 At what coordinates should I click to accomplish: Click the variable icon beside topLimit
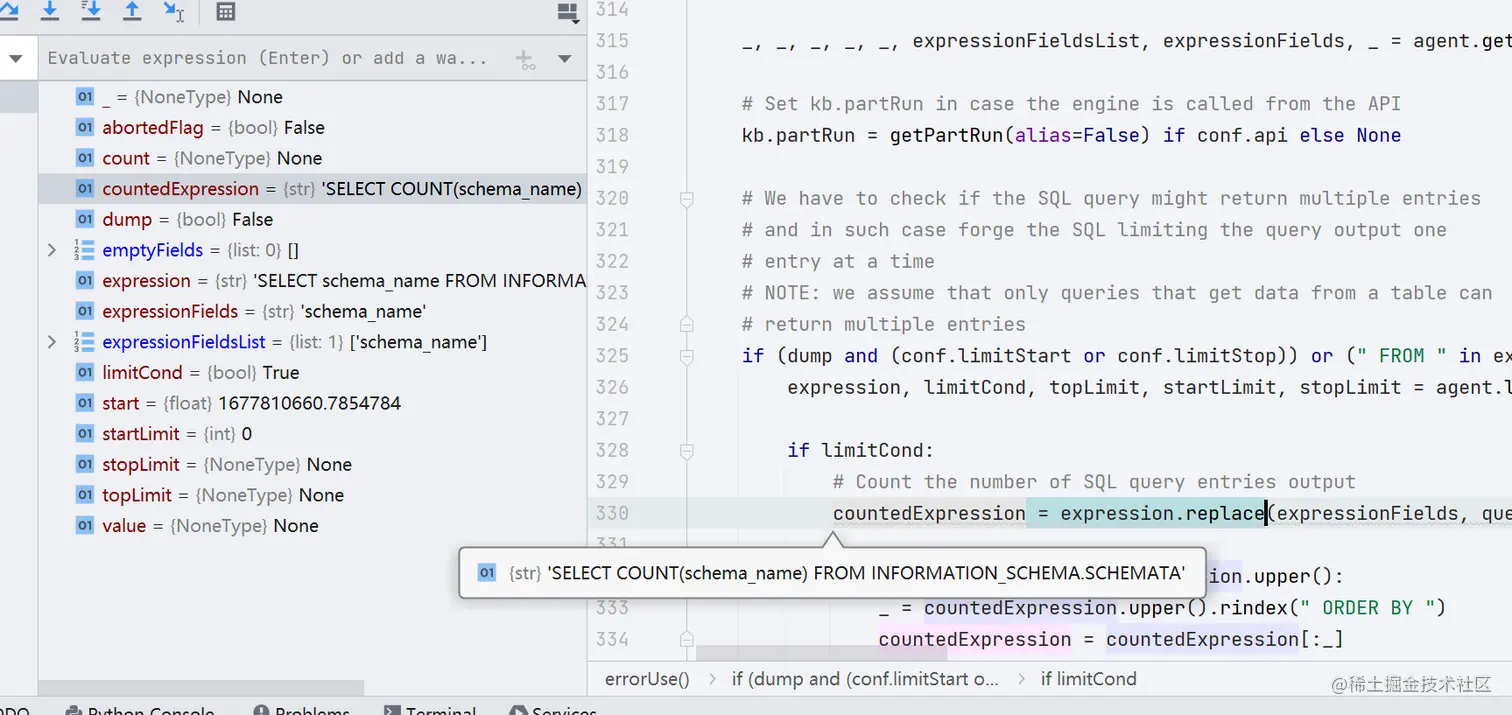coord(84,495)
